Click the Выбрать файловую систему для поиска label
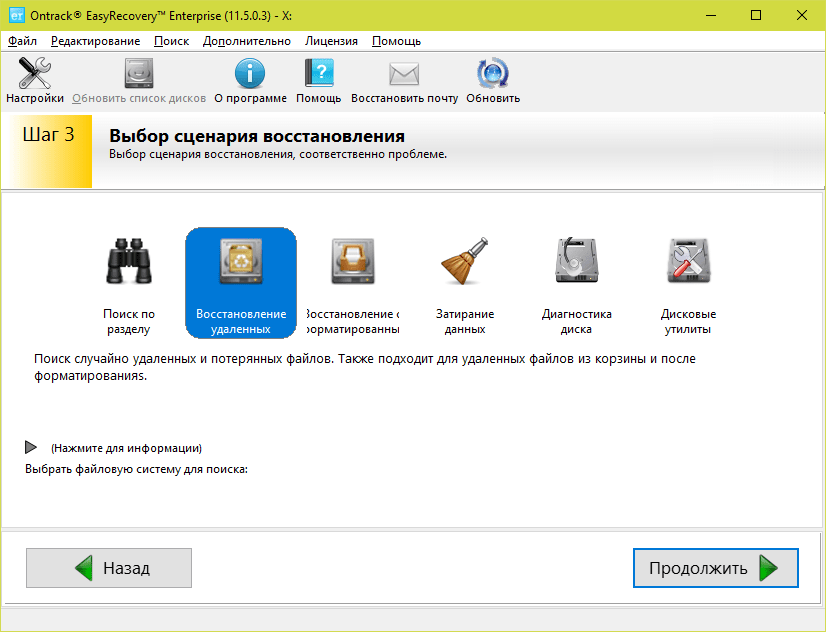Viewport: 826px width, 632px height. coord(136,469)
